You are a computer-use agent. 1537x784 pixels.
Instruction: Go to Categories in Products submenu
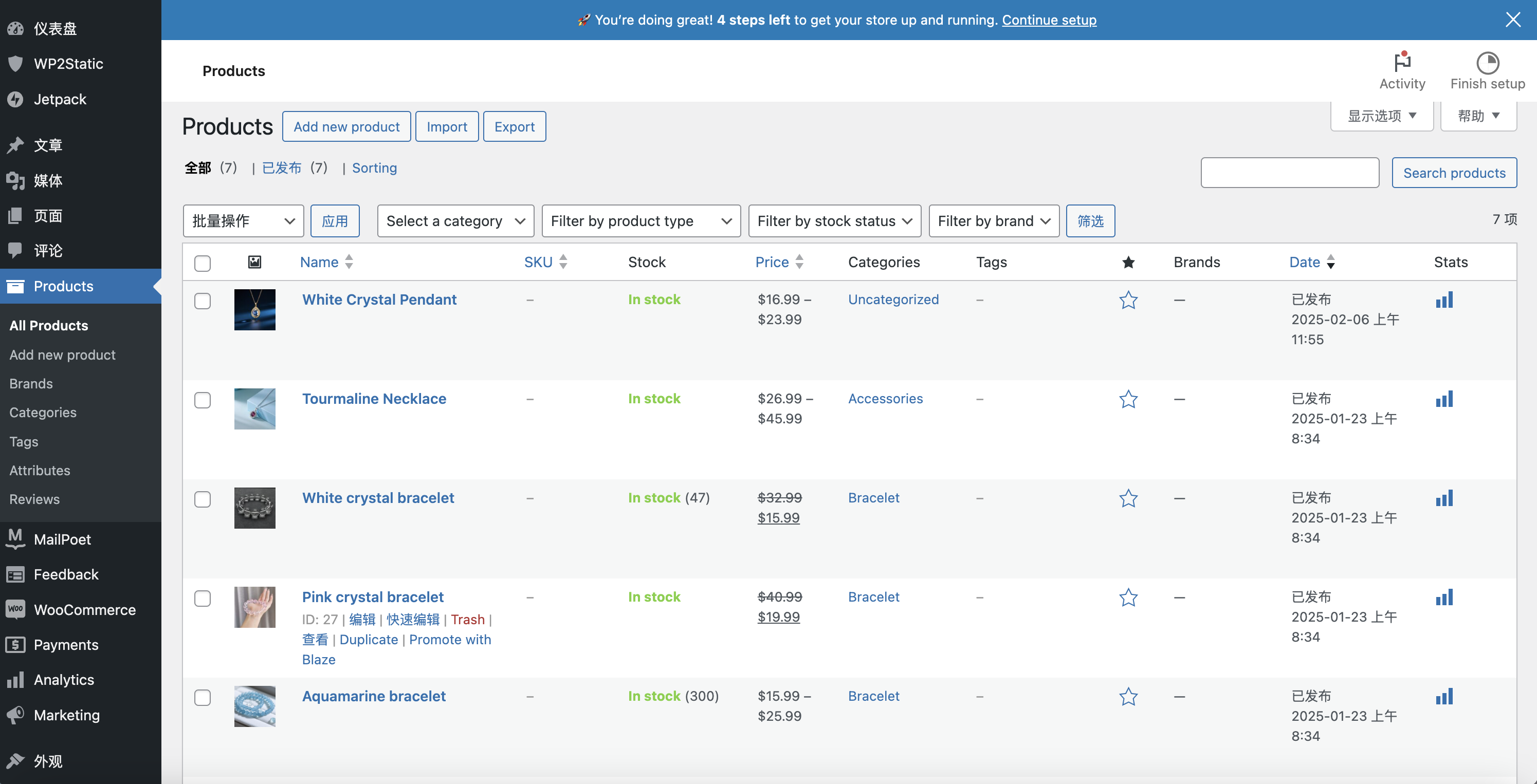(x=43, y=413)
